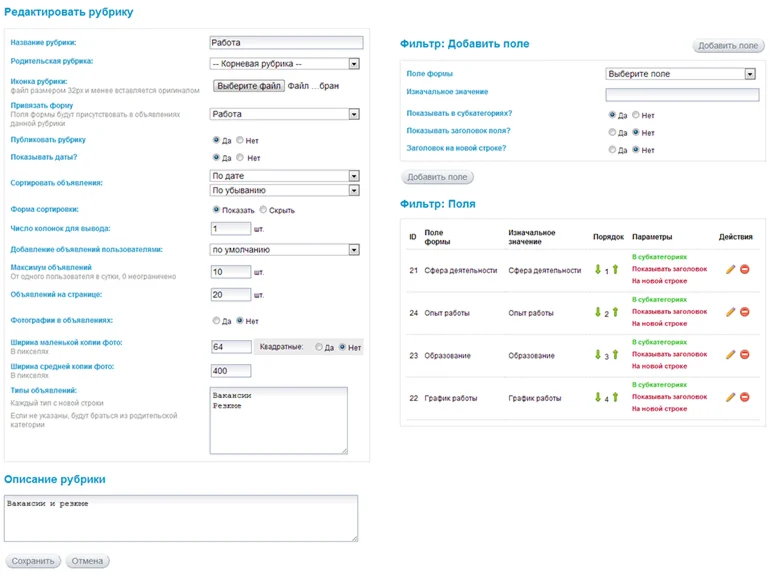Open the Поле формы dropdown in the filter
Viewport: 776px width, 578px height.
[x=681, y=74]
